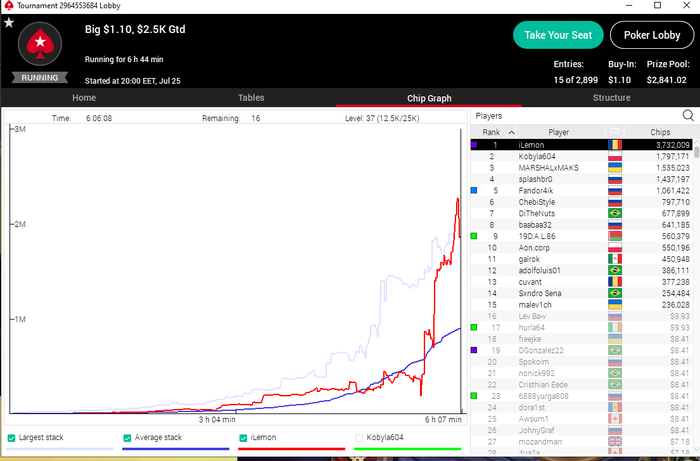Screen dimensions: 700x461
Task: Click MARSHALxMAKS's Ukrainian flag icon
Action: coord(615,168)
